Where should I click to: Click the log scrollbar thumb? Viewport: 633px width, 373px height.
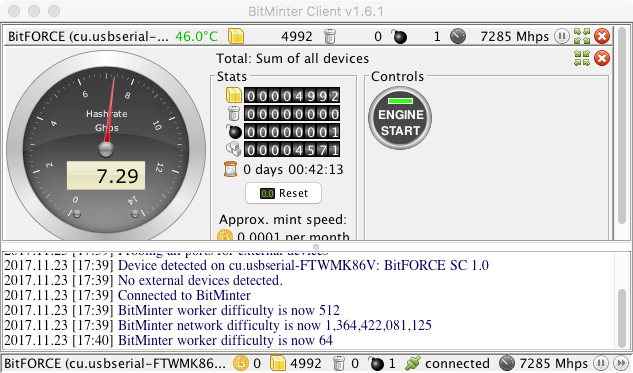(x=622, y=317)
